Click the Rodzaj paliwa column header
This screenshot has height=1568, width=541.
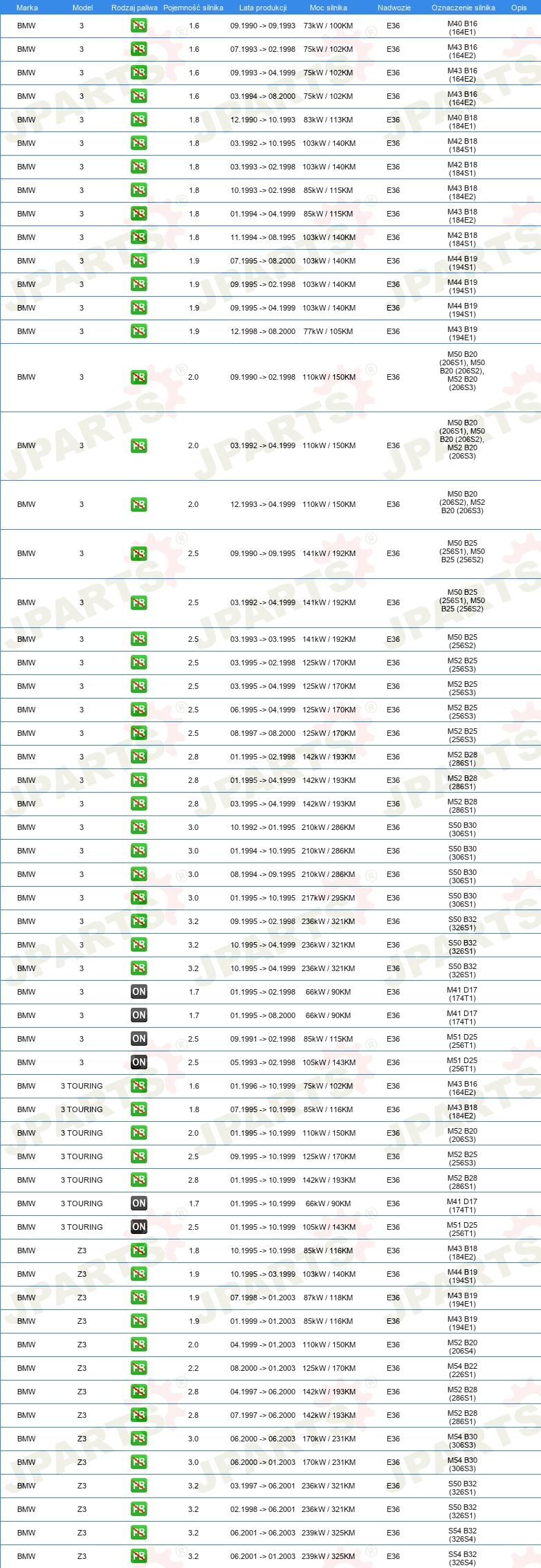click(134, 8)
